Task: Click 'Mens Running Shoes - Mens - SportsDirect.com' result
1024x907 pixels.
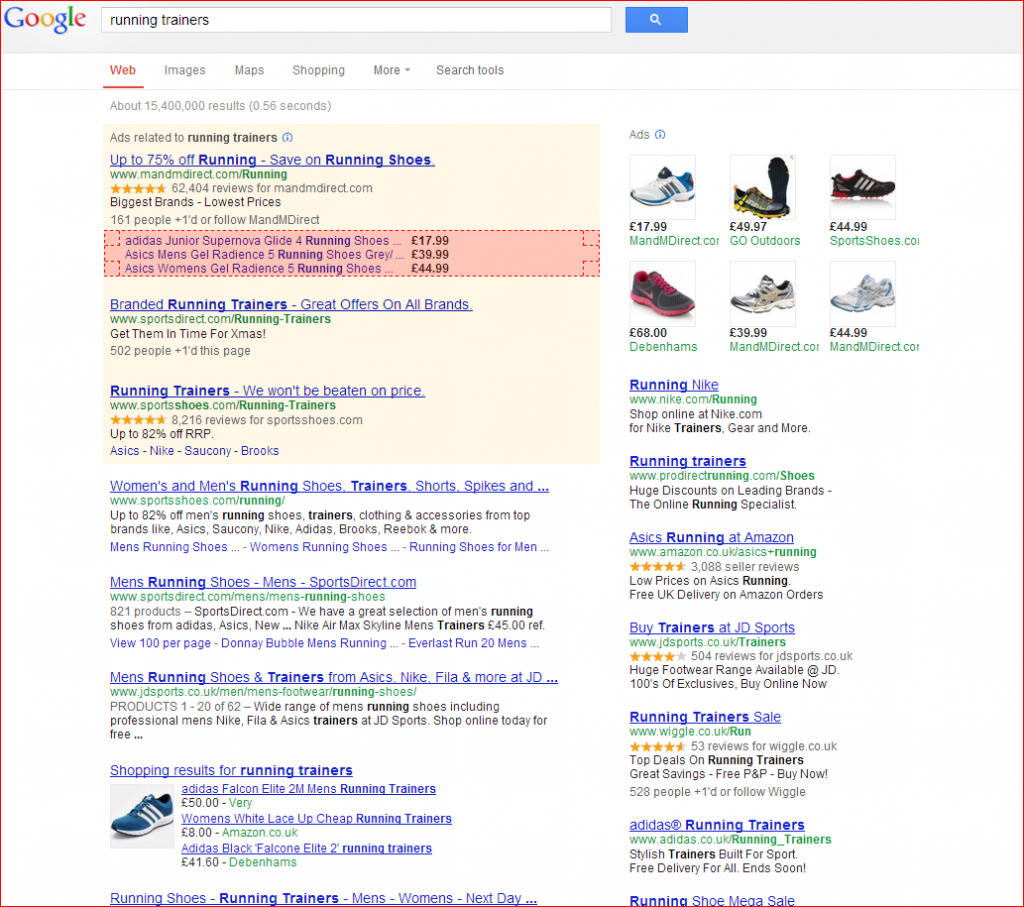Action: 262,581
